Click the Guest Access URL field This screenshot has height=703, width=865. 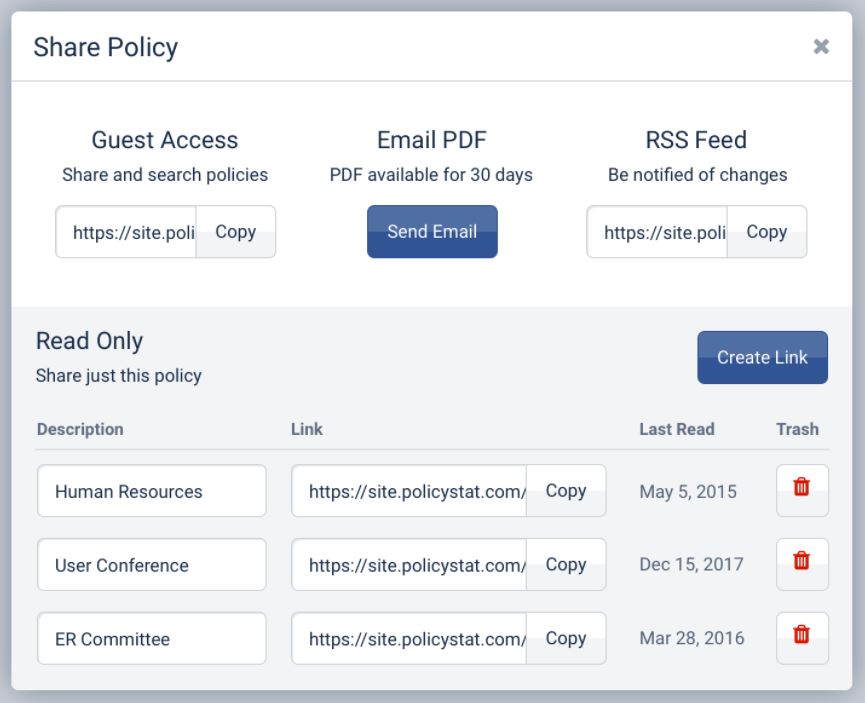click(126, 232)
